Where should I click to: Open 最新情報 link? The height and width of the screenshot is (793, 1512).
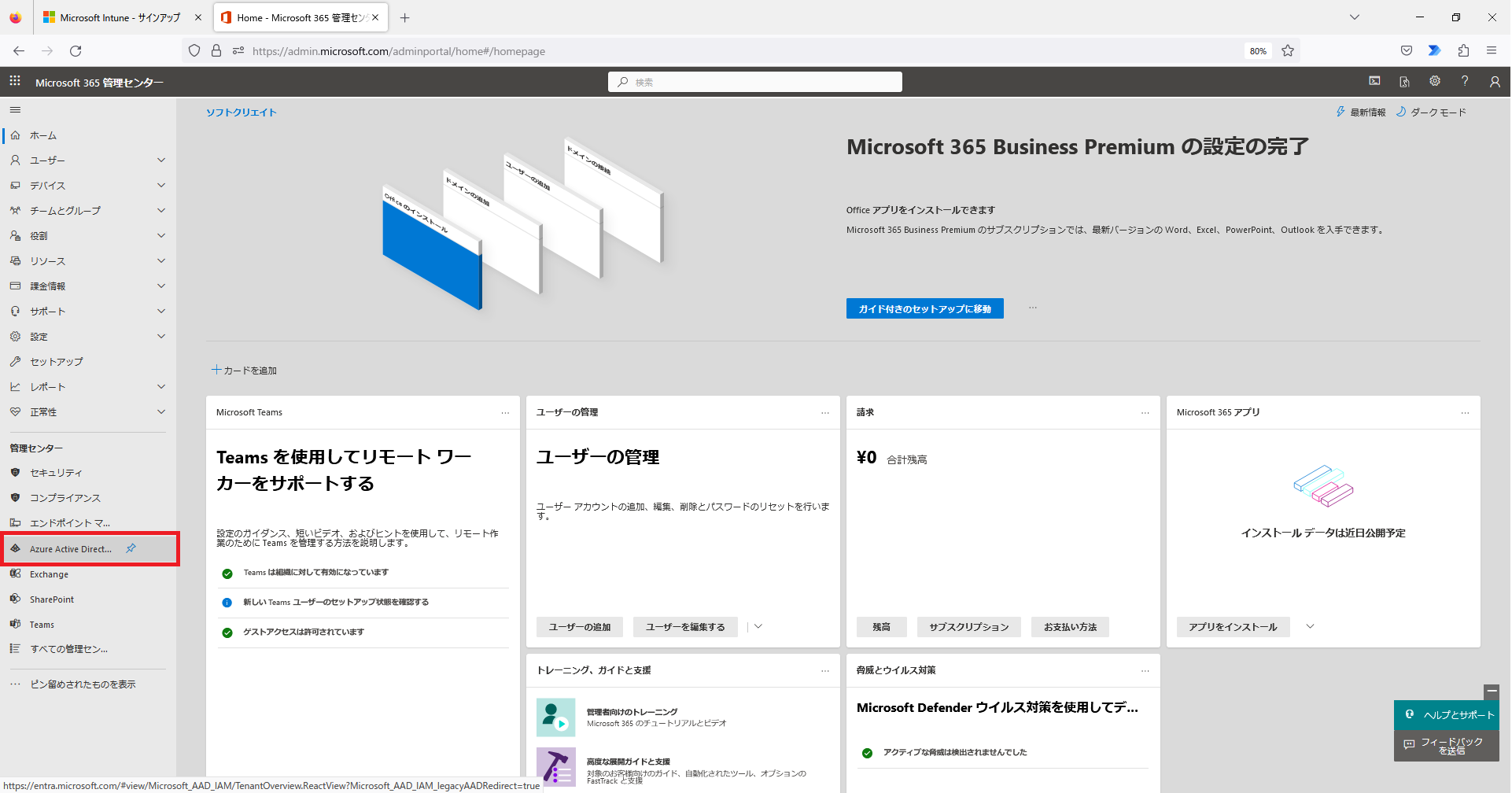click(x=1360, y=112)
